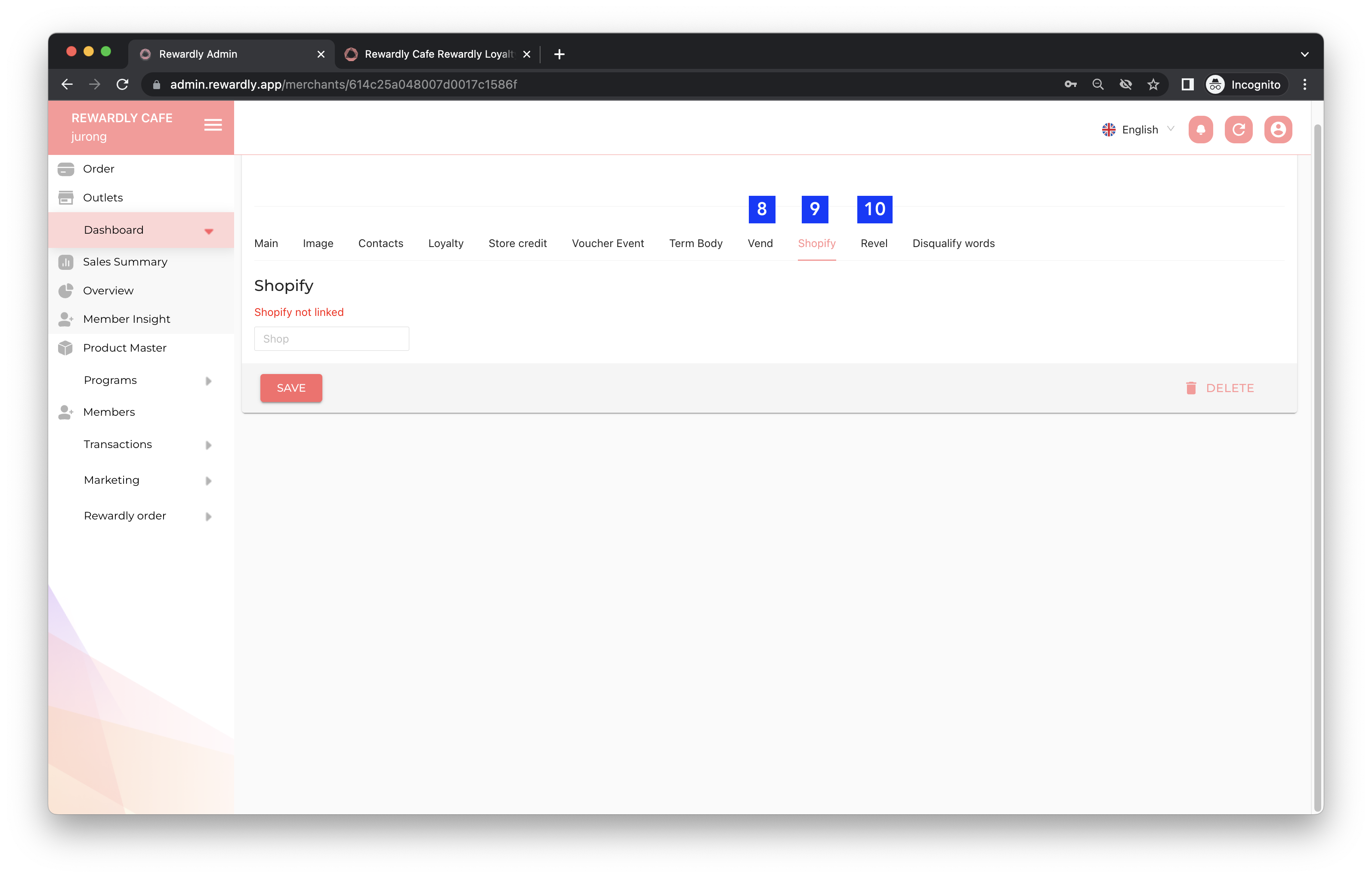Expand the Programs submenu arrow
The width and height of the screenshot is (1372, 878).
[208, 381]
